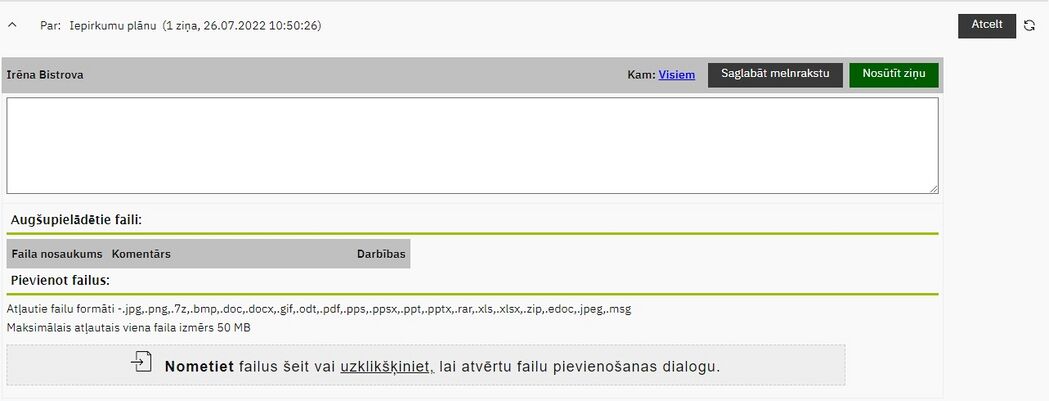
Task: Click the Kam: recipient label
Action: coord(641,75)
